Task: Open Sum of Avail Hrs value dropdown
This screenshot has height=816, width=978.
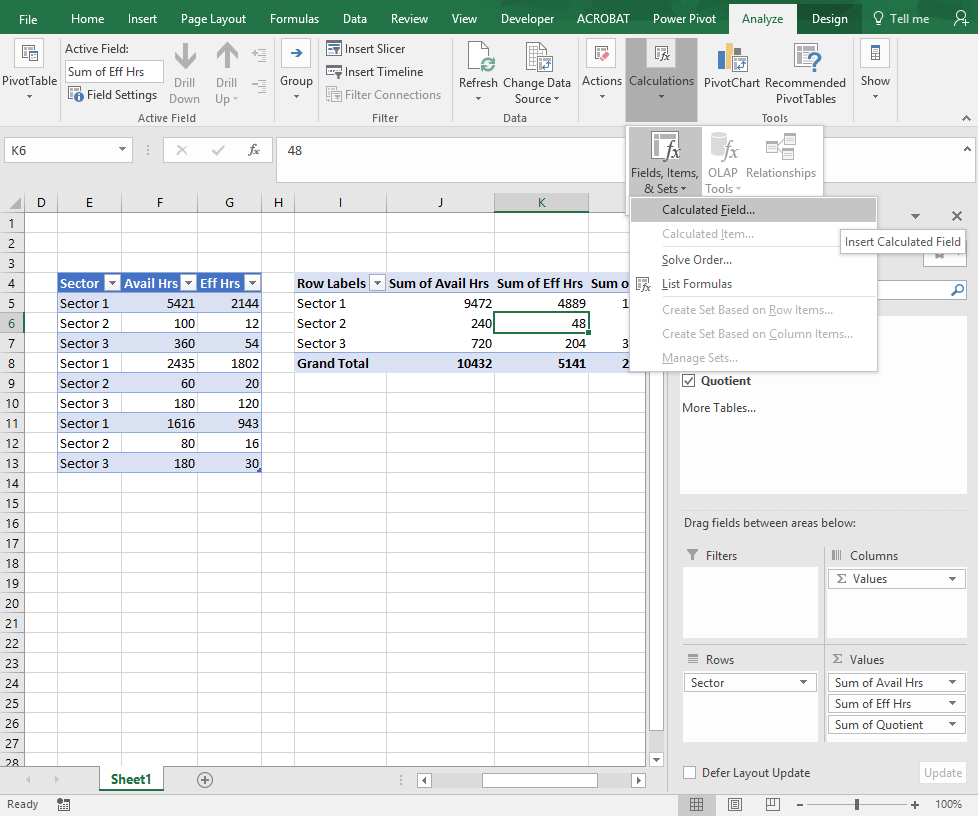Action: (x=952, y=682)
